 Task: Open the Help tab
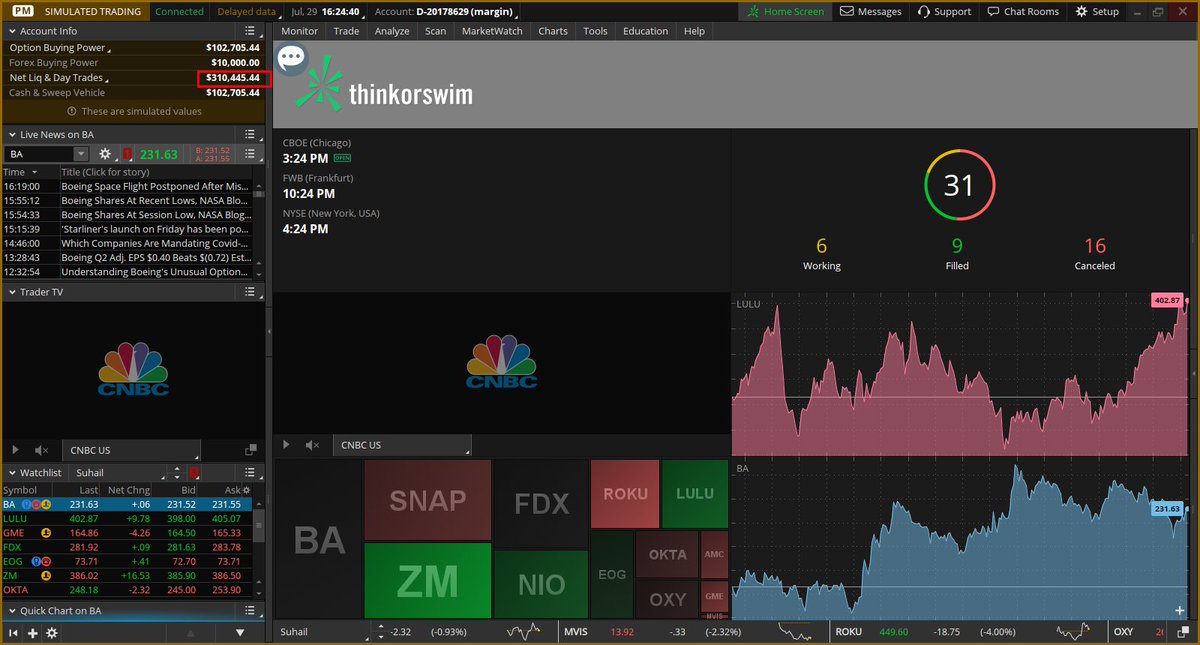694,31
